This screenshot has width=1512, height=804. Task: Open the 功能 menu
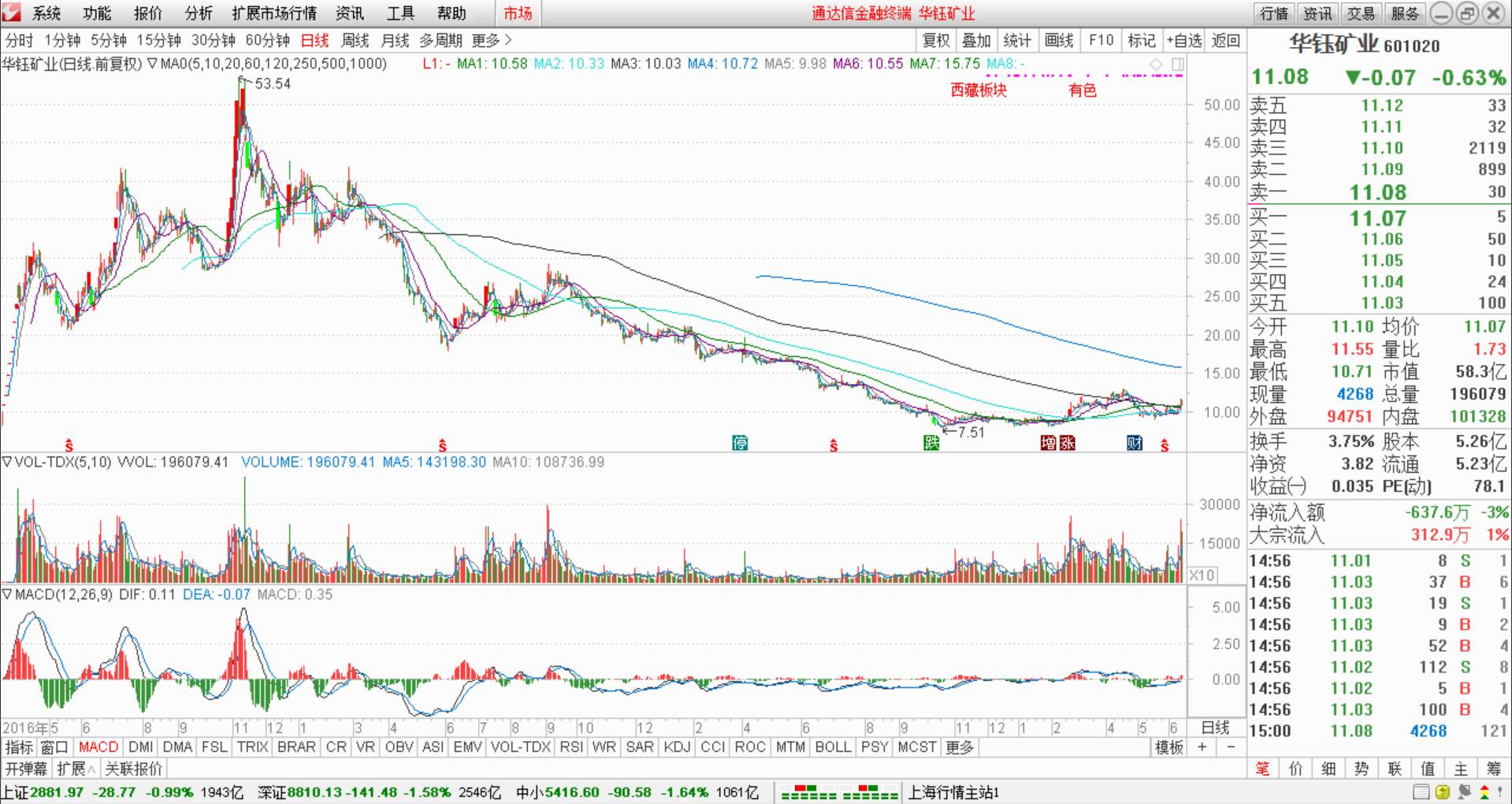click(x=97, y=13)
